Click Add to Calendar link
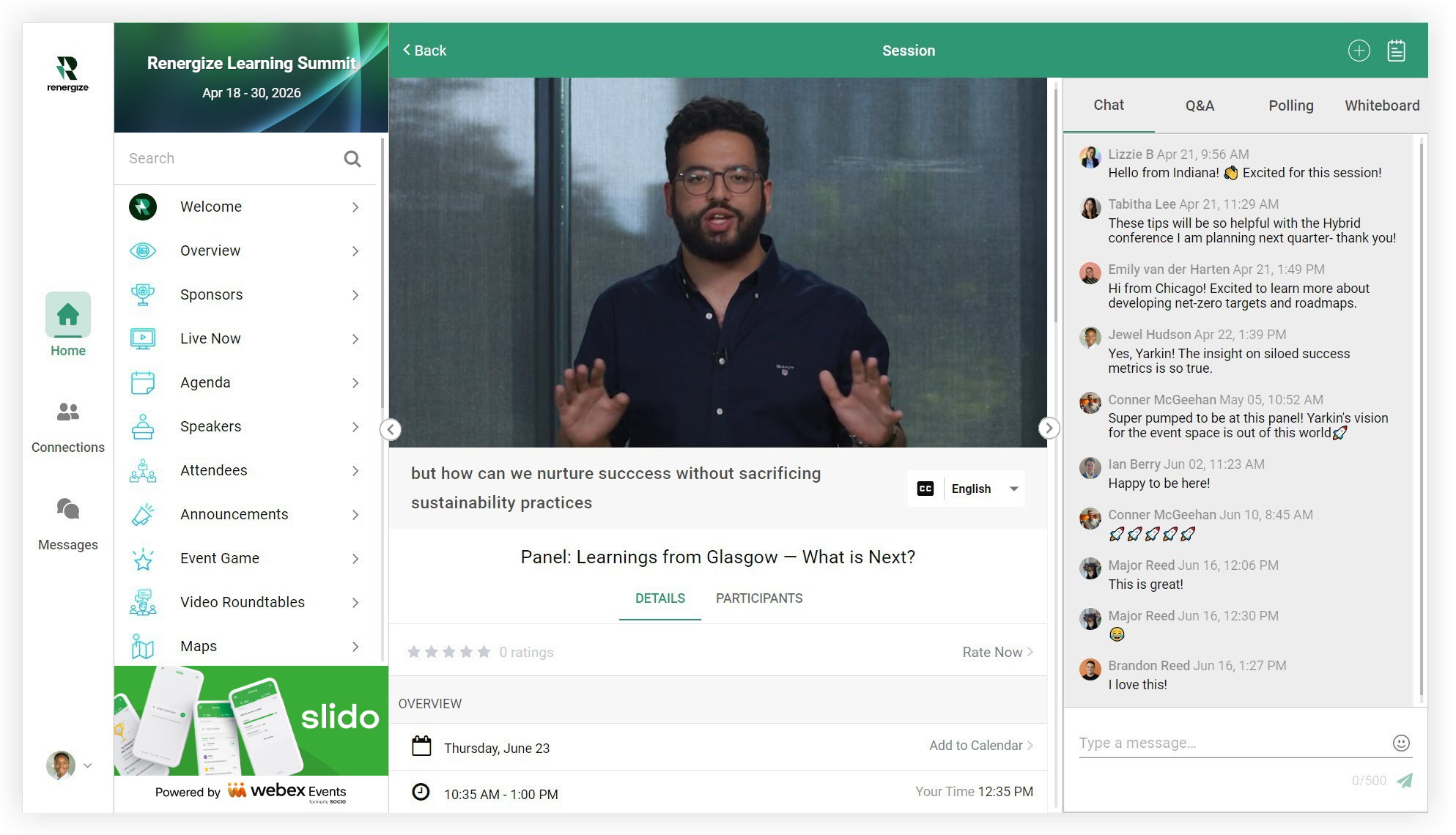The image size is (1456, 835). 981,745
